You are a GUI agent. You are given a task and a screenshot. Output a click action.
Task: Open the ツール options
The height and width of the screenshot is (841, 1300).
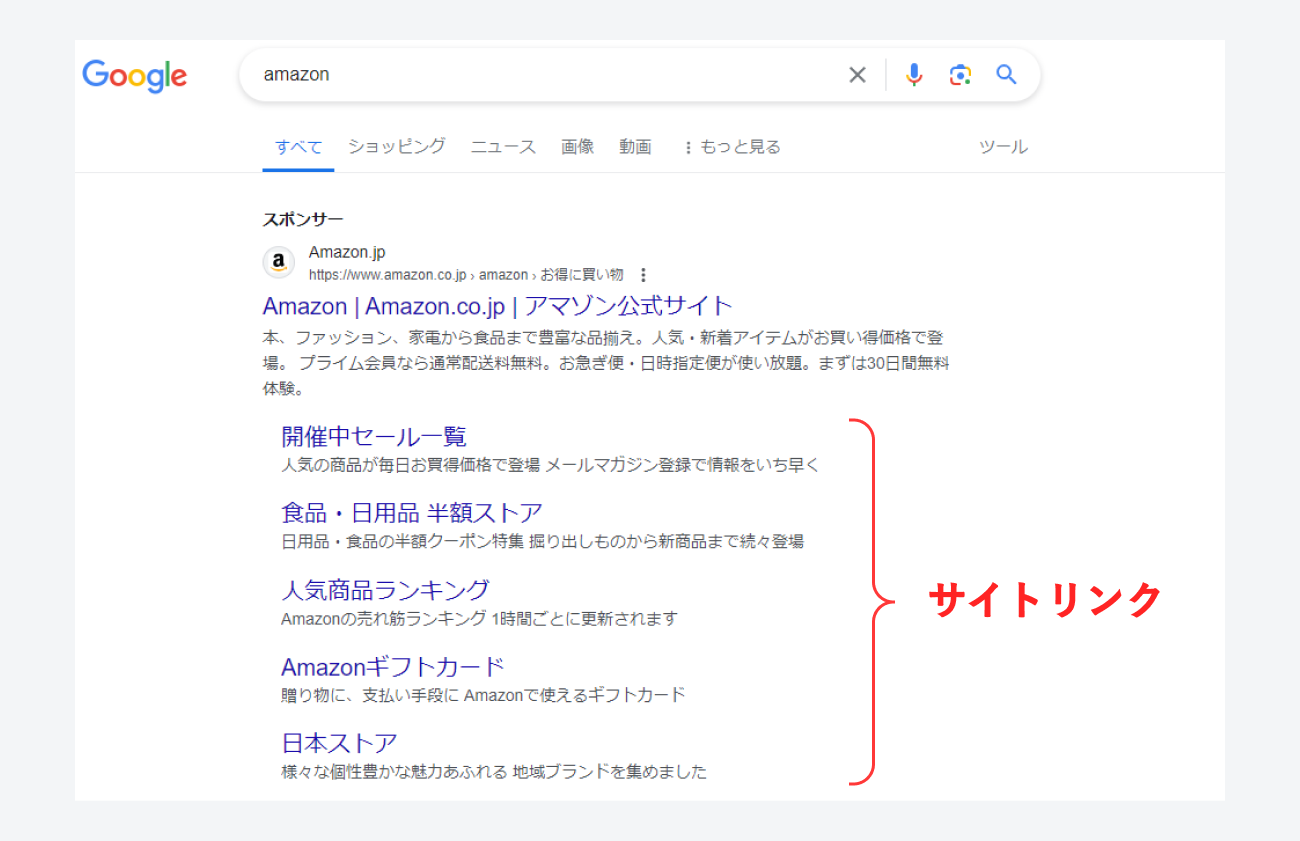pyautogui.click(x=1003, y=147)
